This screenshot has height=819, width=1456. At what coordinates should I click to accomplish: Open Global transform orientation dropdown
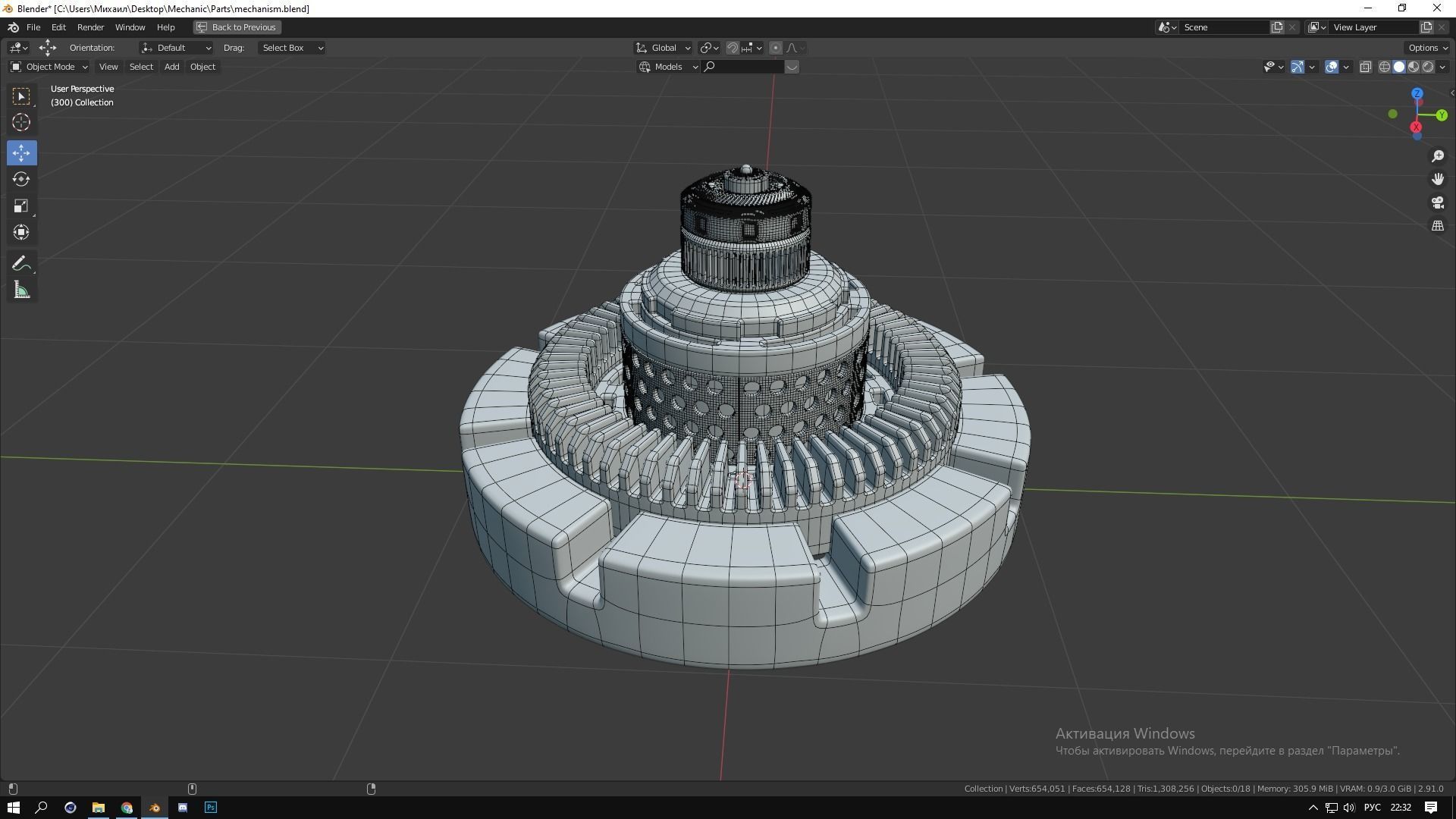663,48
